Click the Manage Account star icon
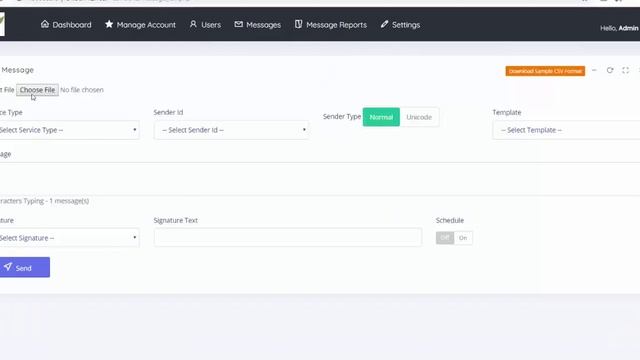This screenshot has width=640, height=360. point(109,24)
